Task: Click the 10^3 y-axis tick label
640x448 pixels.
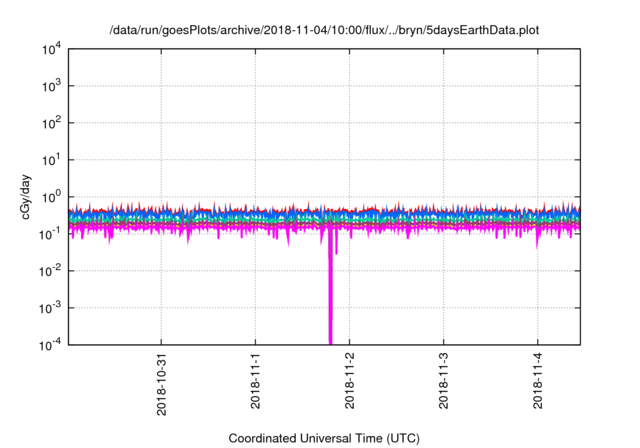Action: click(x=51, y=86)
